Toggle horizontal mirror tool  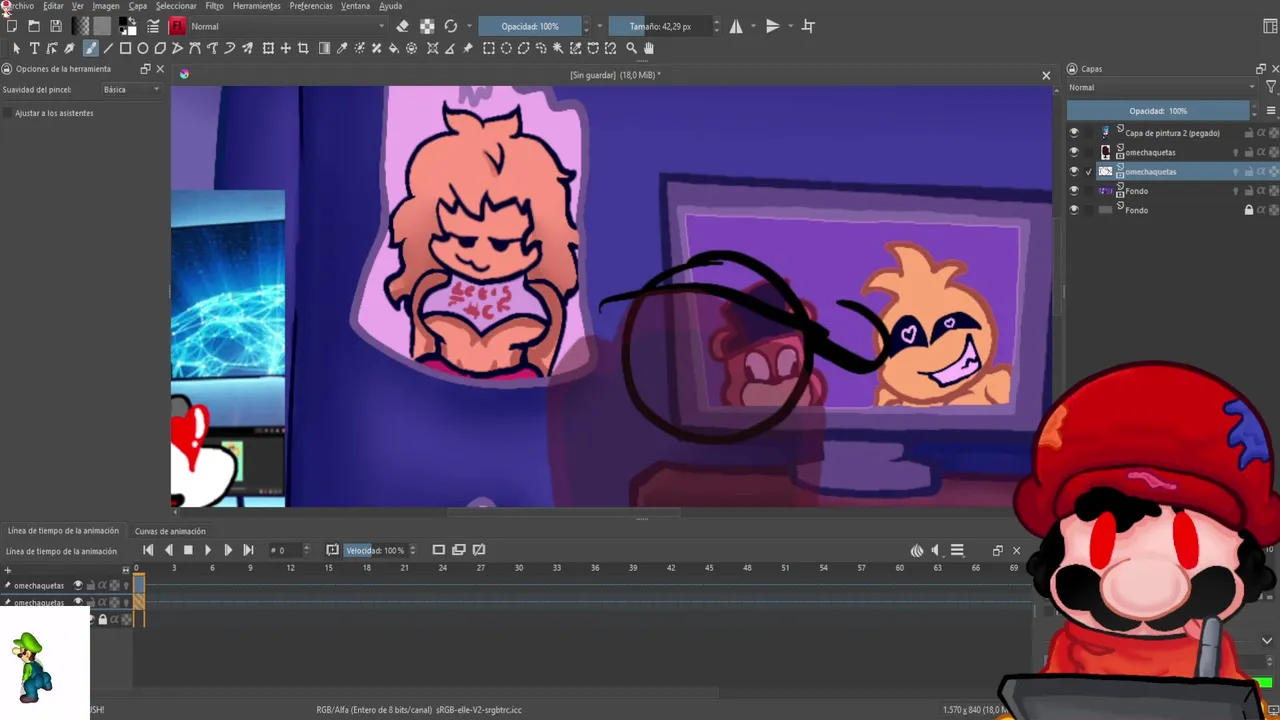pos(736,26)
